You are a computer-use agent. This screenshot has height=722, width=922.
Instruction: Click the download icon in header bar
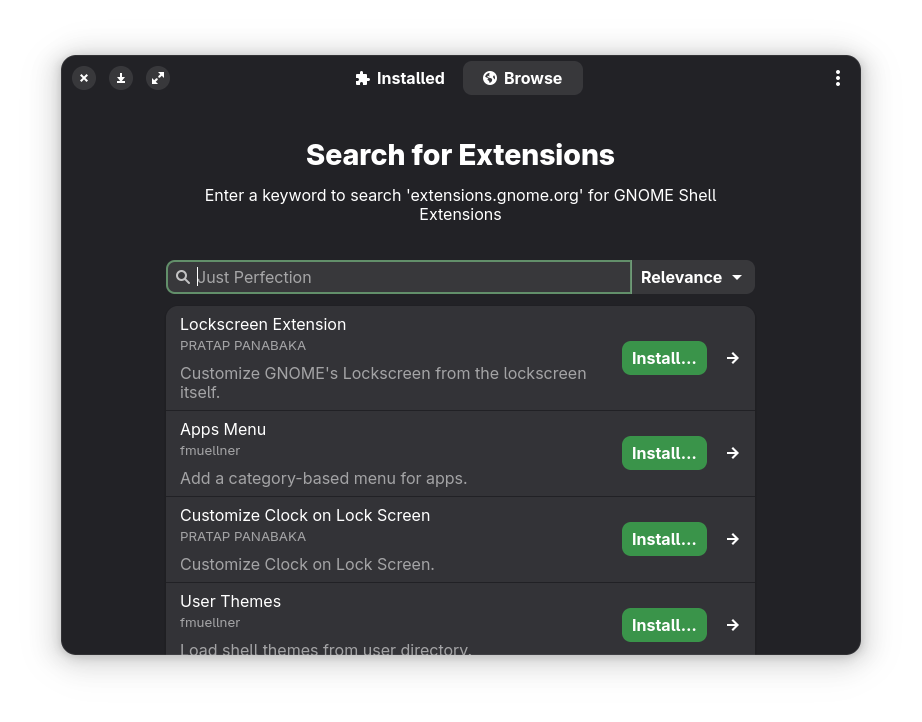pyautogui.click(x=121, y=78)
